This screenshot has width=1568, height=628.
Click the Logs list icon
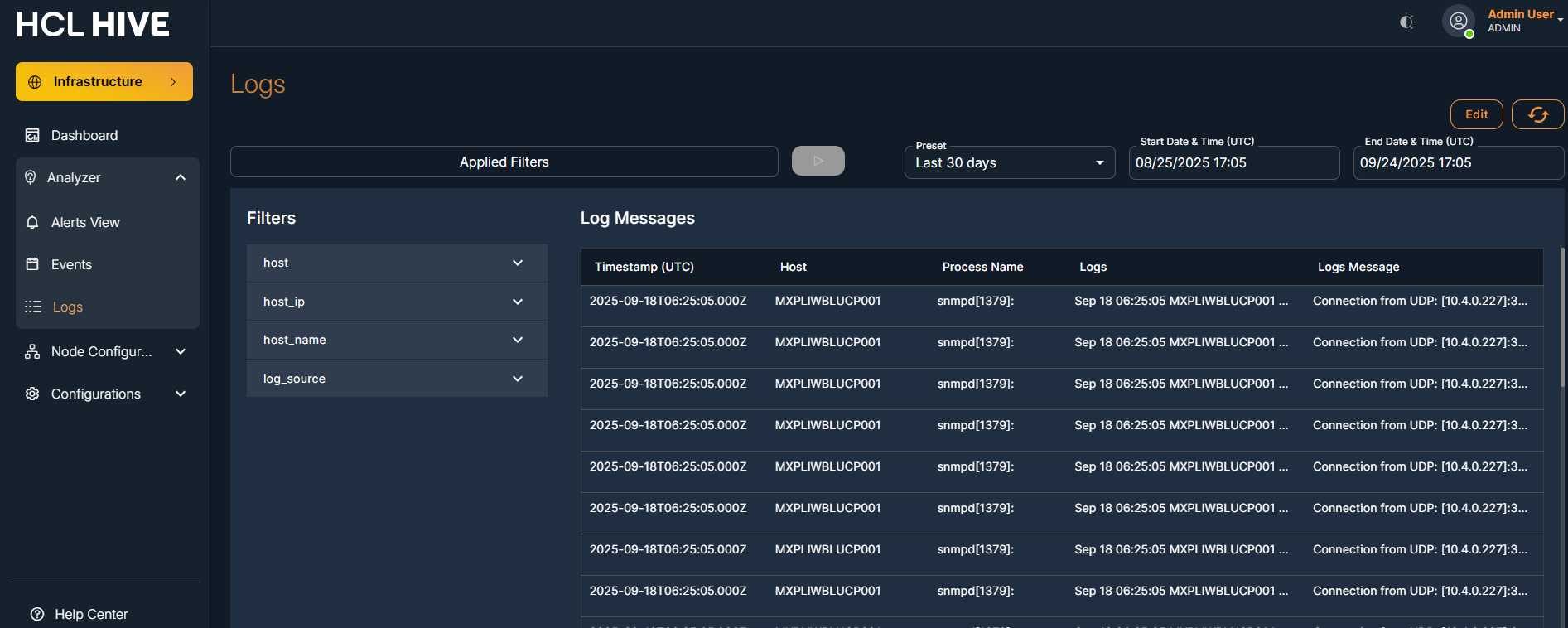pyautogui.click(x=33, y=307)
